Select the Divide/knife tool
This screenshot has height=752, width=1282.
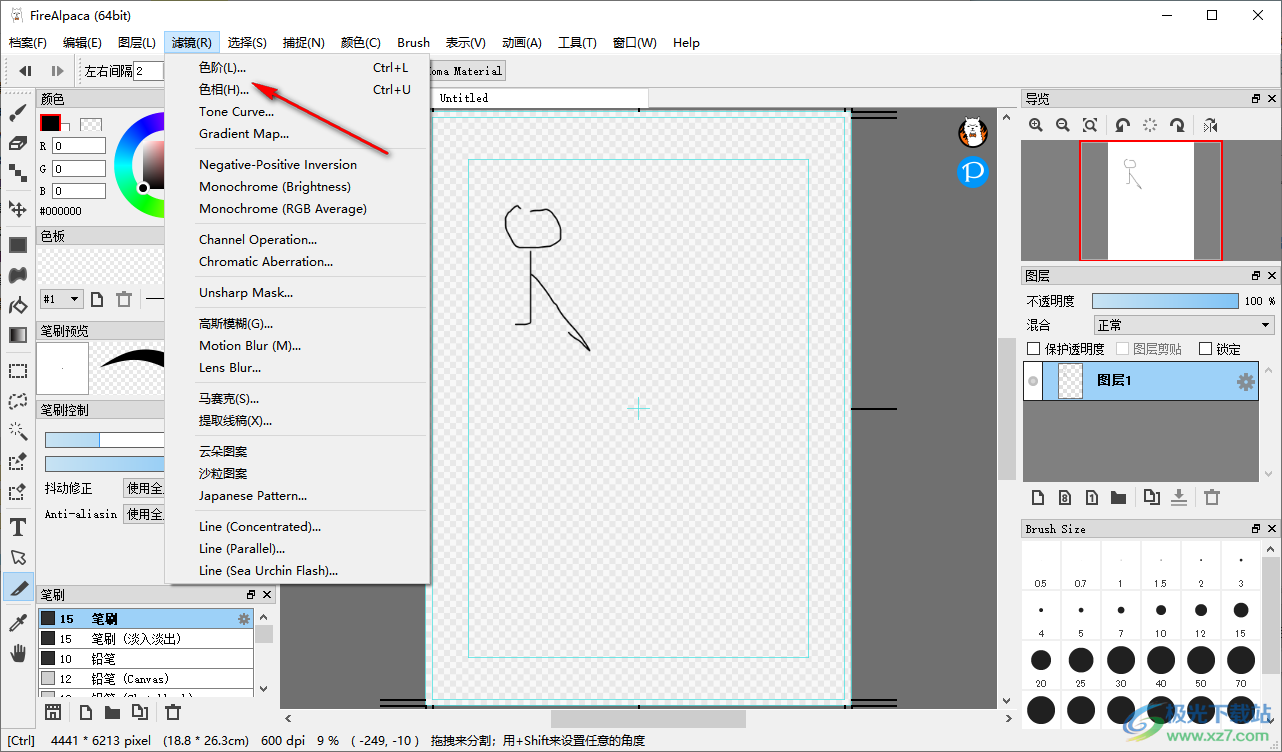(x=18, y=587)
